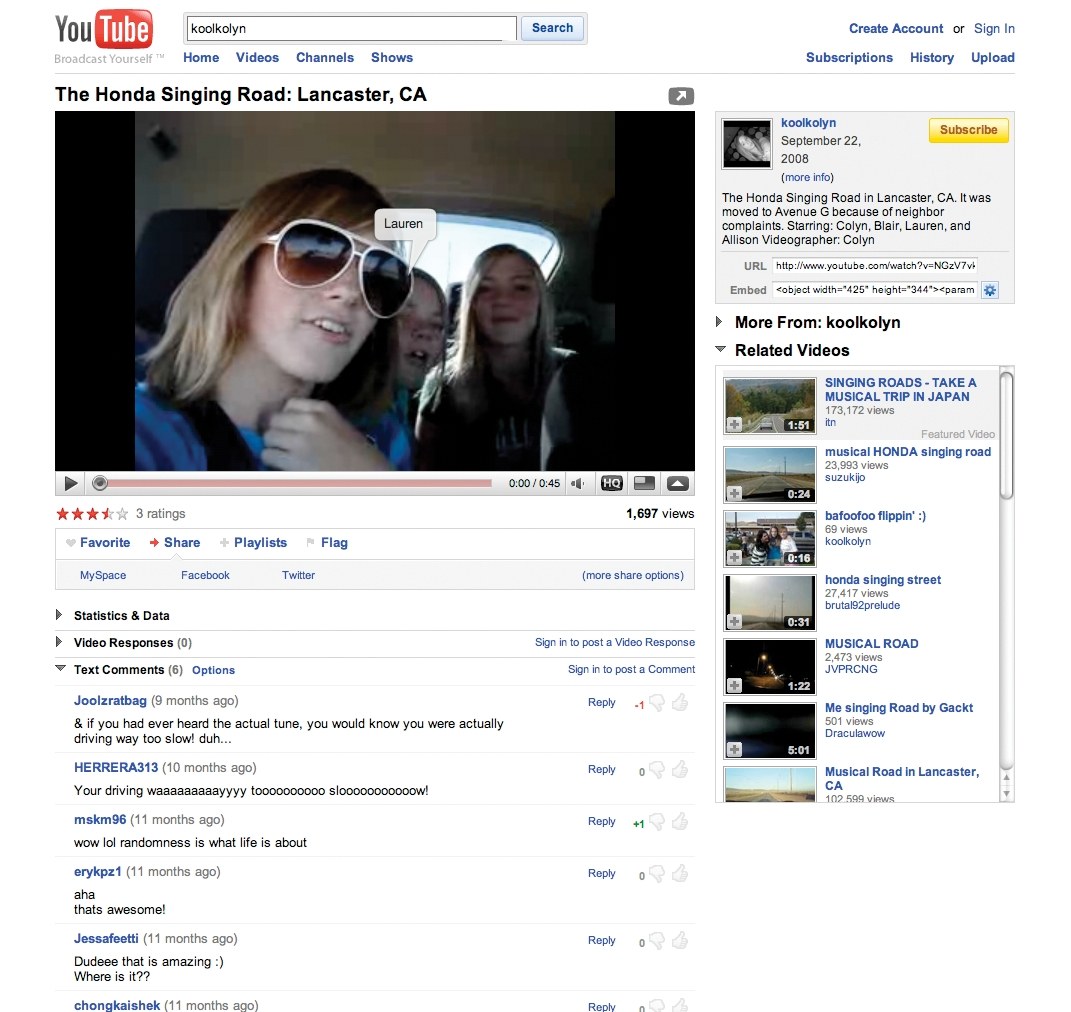The image size is (1071, 1012).
Task: Select the Embed code field
Action: pyautogui.click(x=875, y=290)
